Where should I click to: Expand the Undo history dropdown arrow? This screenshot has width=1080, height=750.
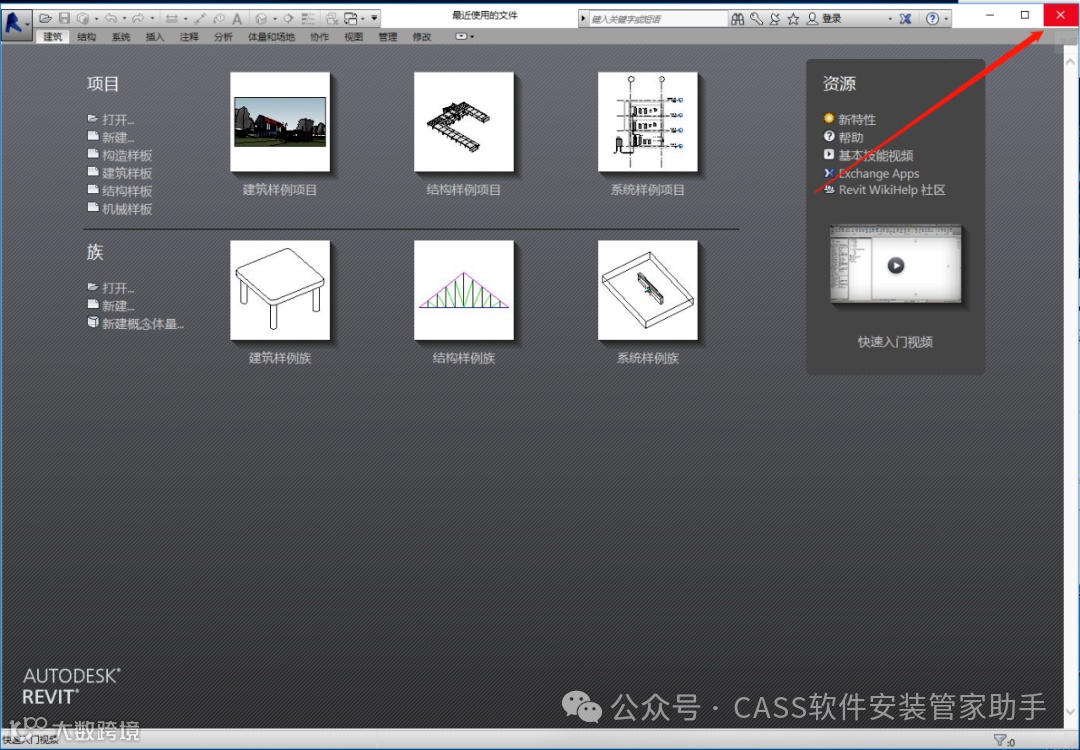point(124,19)
